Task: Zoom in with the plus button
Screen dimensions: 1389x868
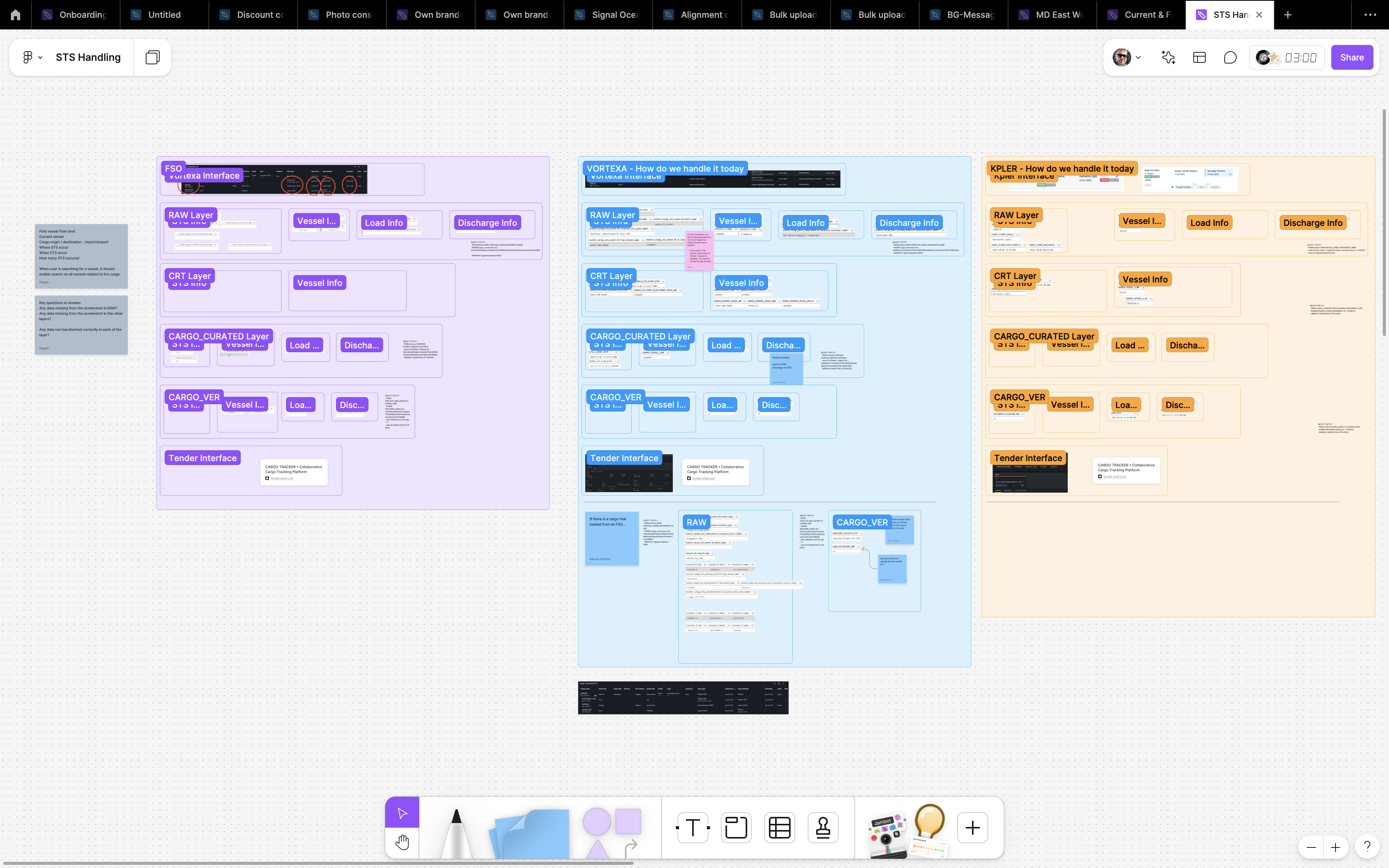Action: coord(1336,847)
